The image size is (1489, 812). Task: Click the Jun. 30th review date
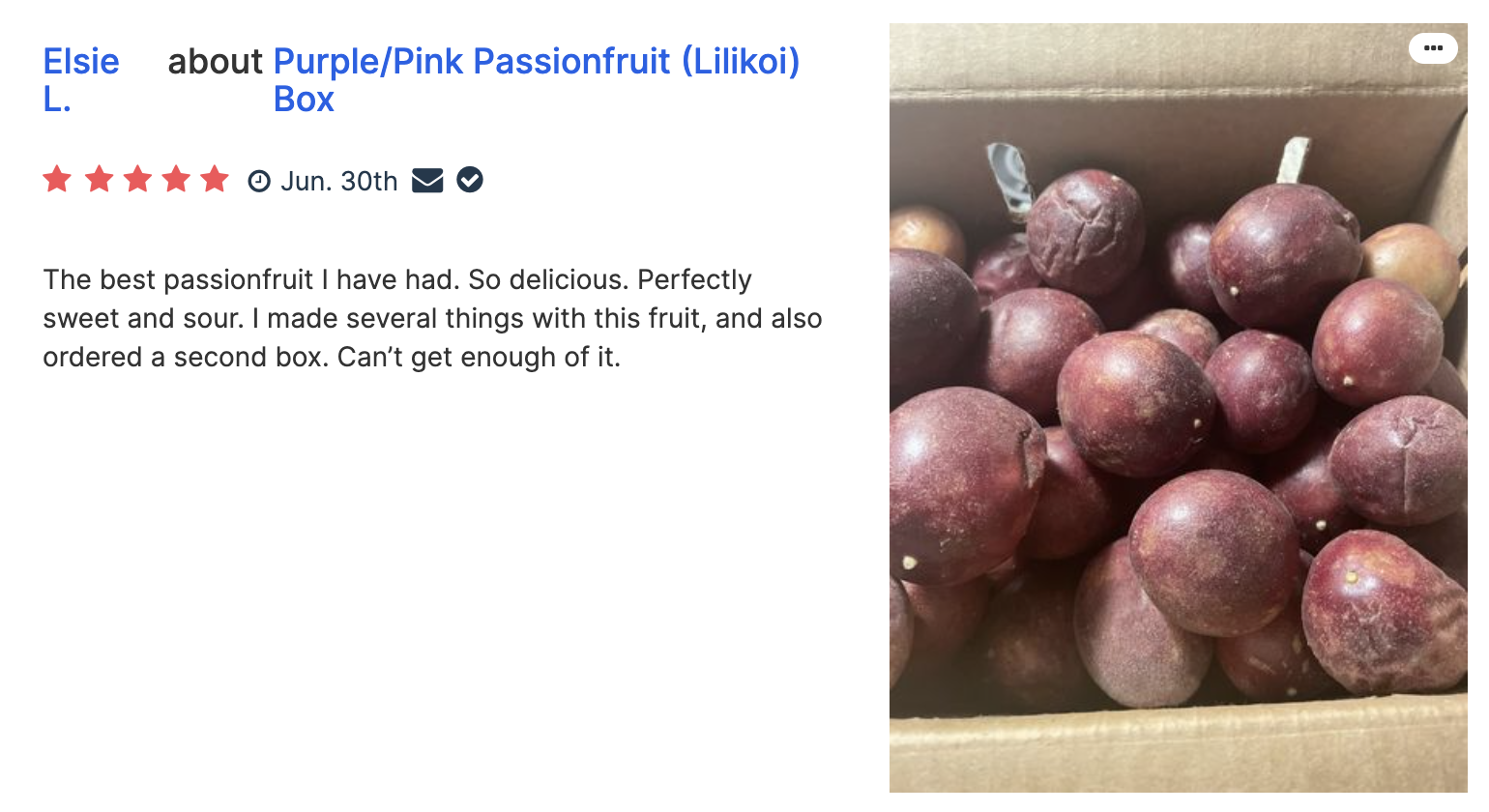[x=339, y=182]
